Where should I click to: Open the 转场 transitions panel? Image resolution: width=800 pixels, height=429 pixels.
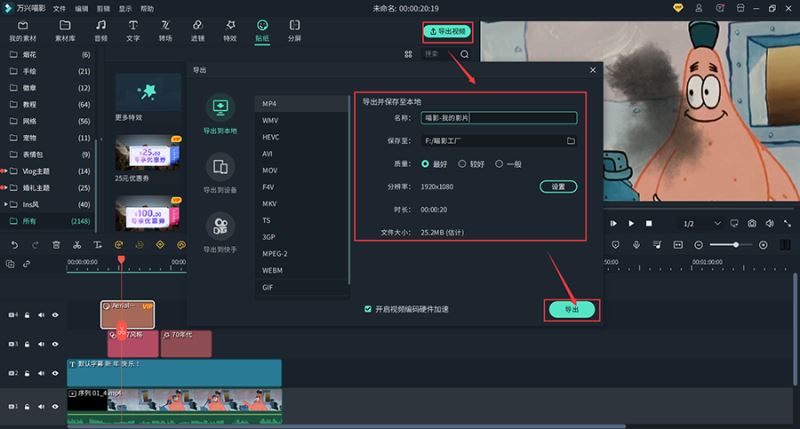click(x=165, y=31)
